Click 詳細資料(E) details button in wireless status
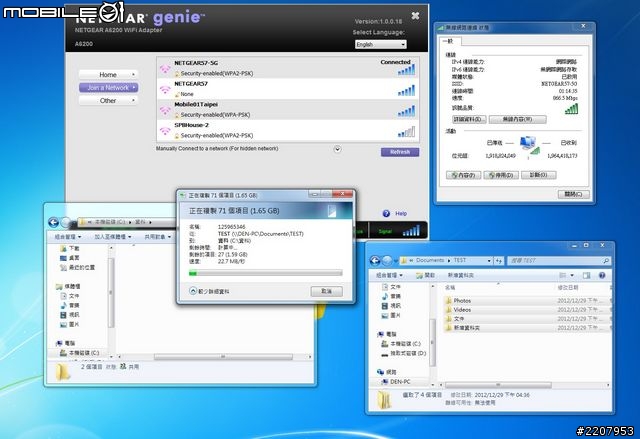The width and height of the screenshot is (640, 439). [x=469, y=119]
